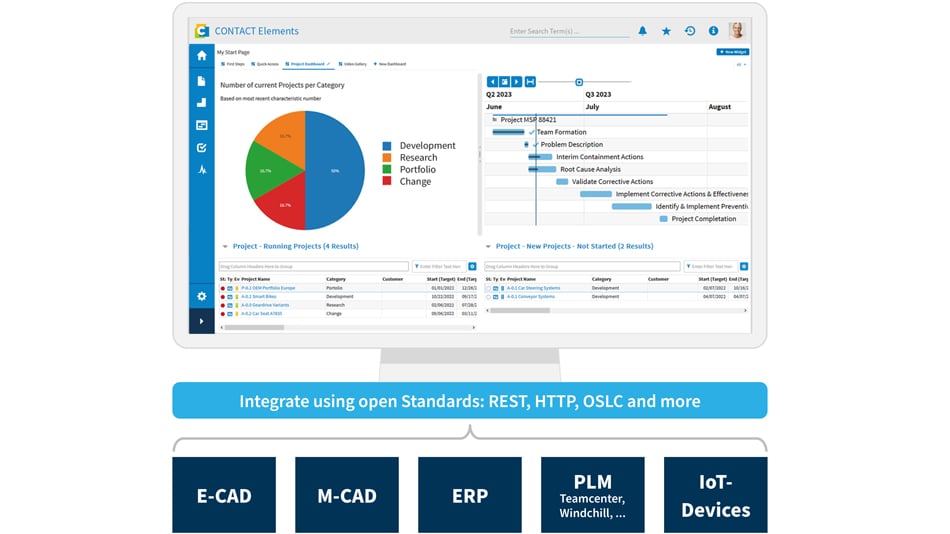Switch to the Video Gallery tab

[354, 63]
